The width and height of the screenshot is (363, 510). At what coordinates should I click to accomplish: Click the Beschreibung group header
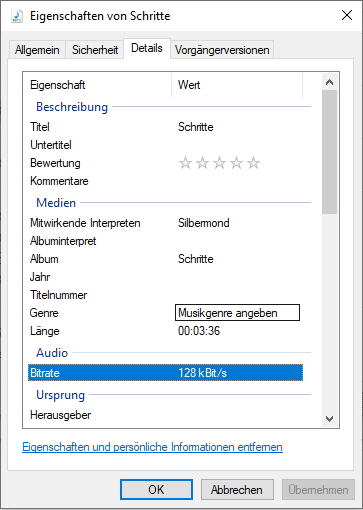[72, 107]
